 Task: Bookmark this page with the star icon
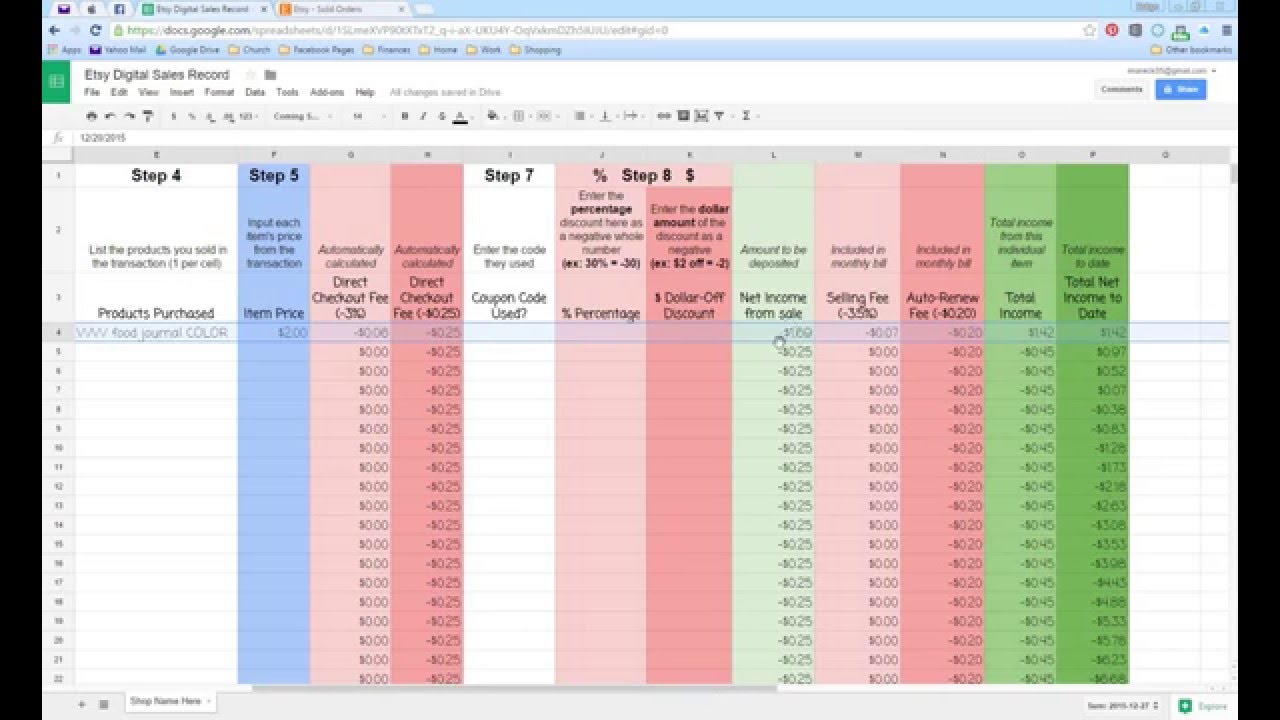1089,31
